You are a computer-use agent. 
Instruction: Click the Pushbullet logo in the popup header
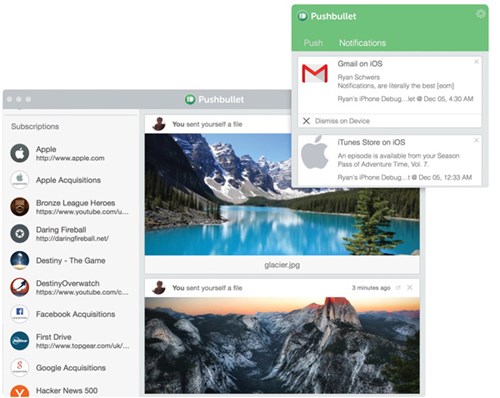coord(302,16)
